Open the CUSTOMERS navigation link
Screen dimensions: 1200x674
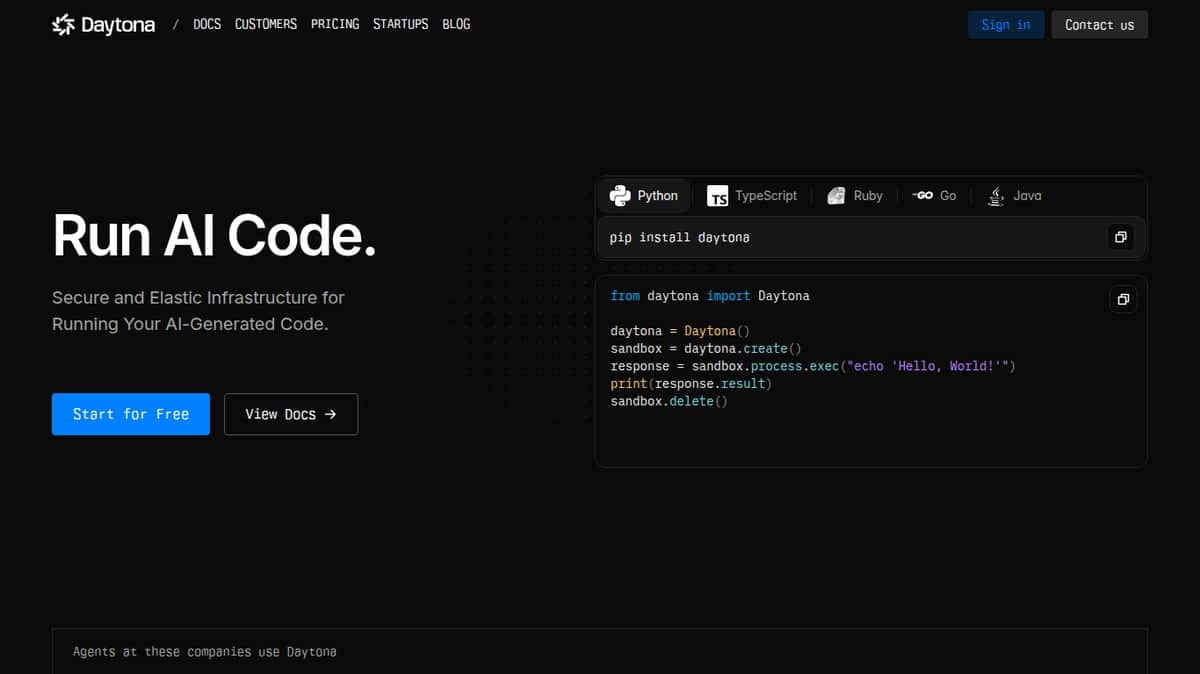[266, 24]
